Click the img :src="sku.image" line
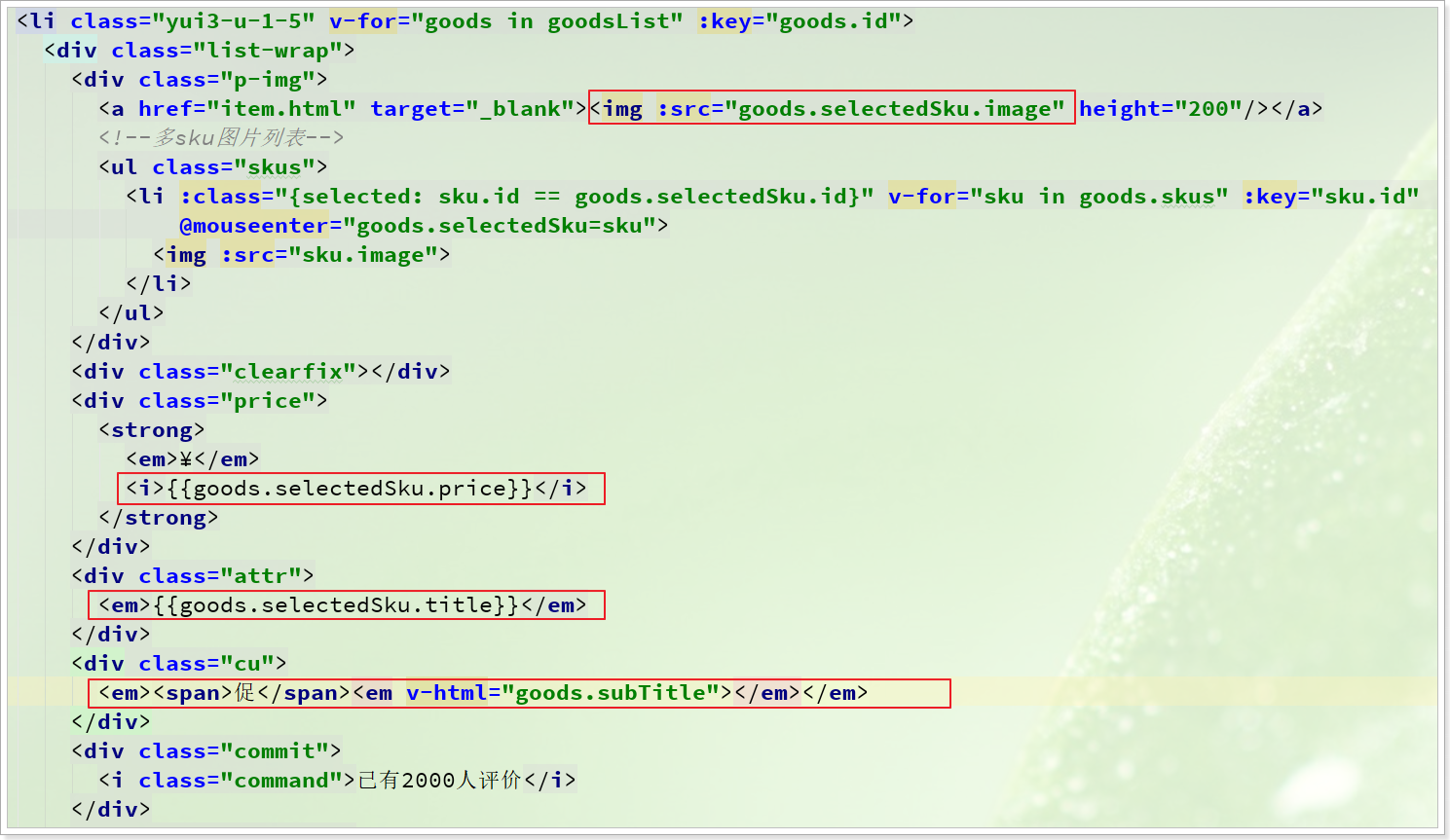The width and height of the screenshot is (1450, 840). click(302, 255)
